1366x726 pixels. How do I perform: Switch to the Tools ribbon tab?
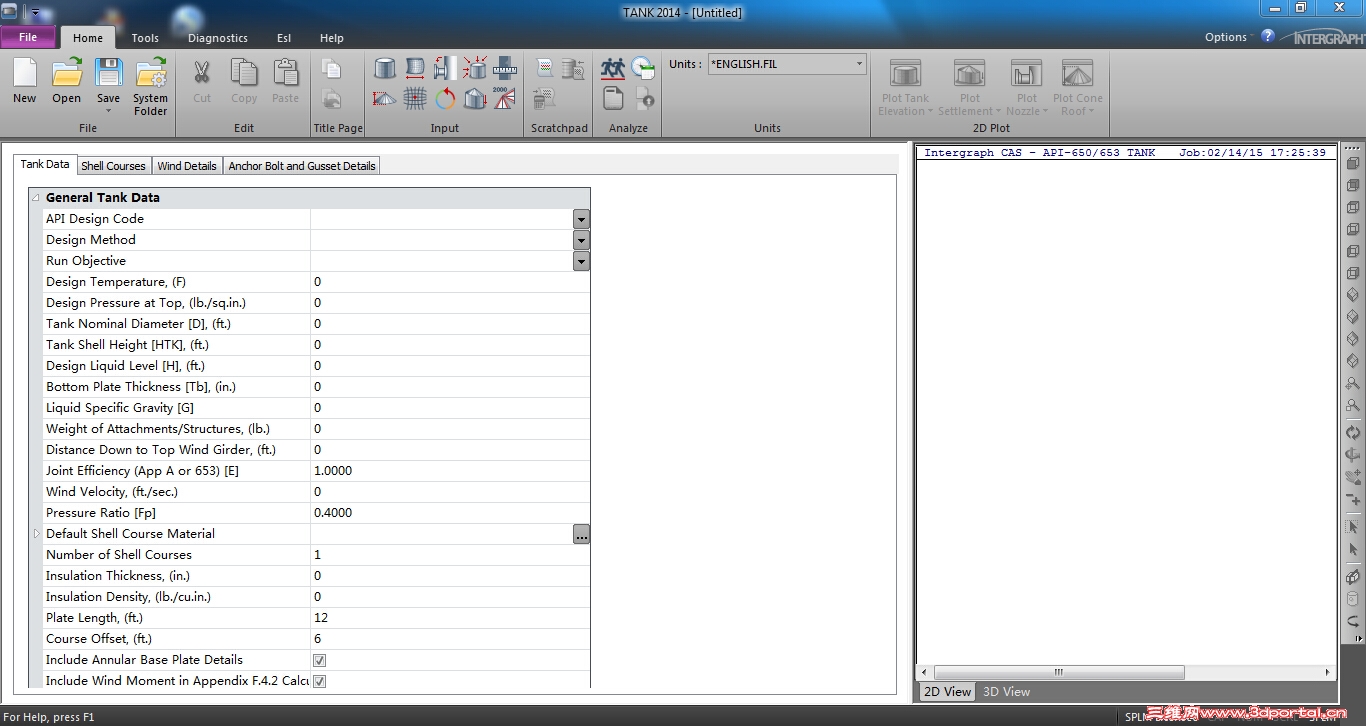(145, 38)
